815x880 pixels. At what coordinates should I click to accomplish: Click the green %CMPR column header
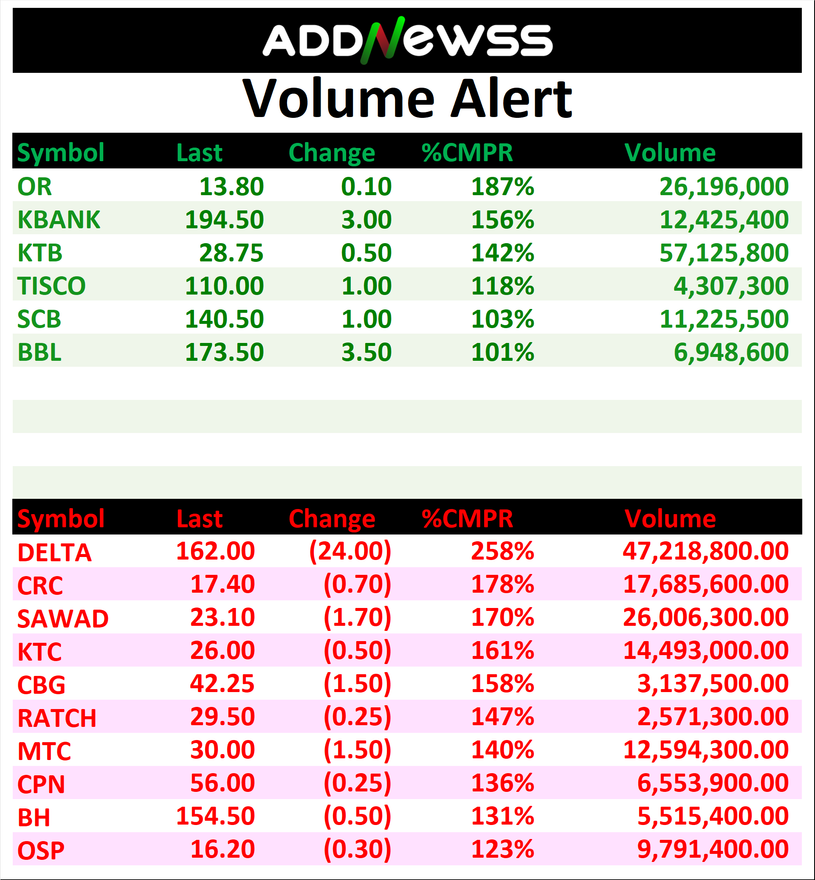pyautogui.click(x=467, y=153)
